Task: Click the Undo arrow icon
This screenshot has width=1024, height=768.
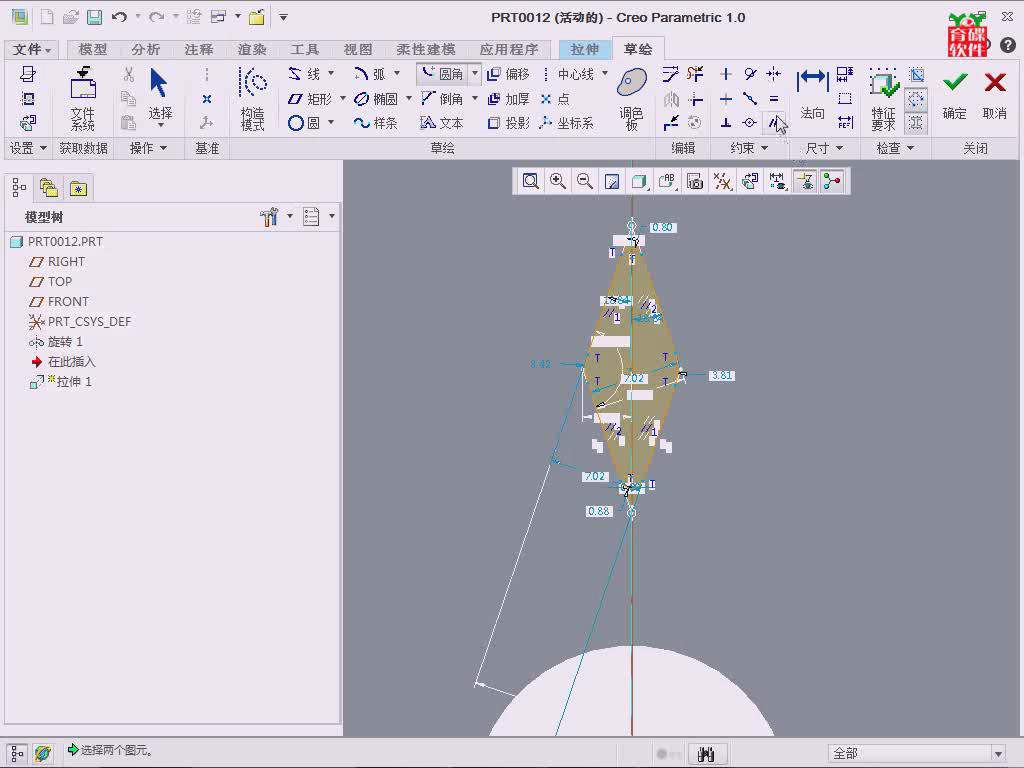Action: pos(119,17)
